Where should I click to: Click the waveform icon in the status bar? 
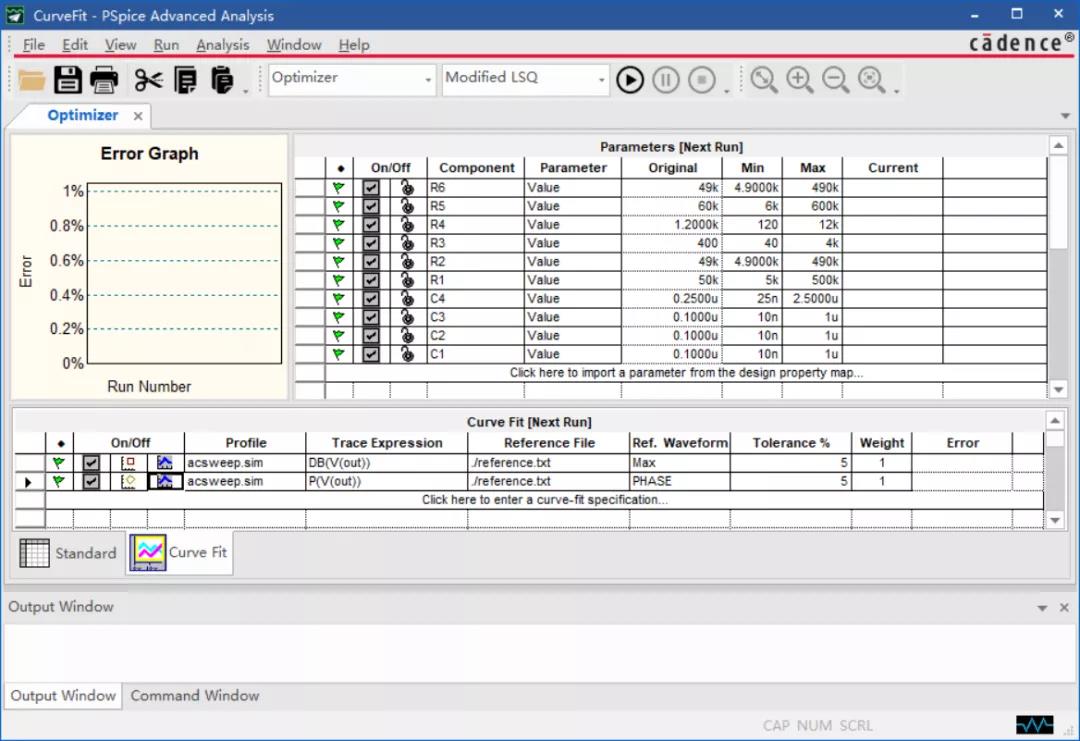[x=1035, y=725]
